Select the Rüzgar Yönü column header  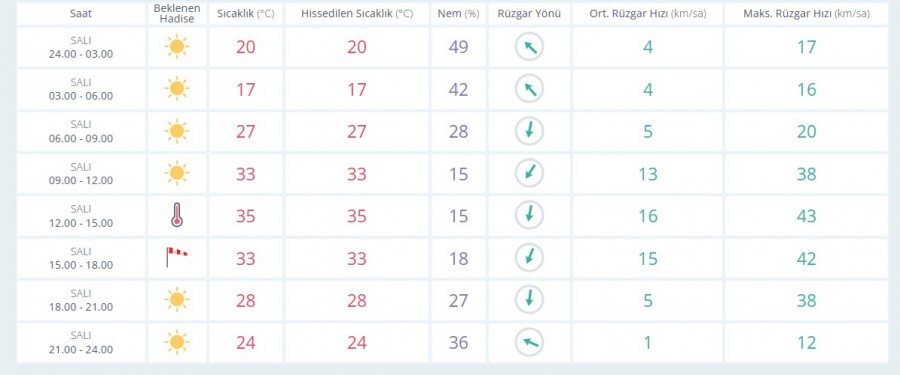[x=529, y=14]
